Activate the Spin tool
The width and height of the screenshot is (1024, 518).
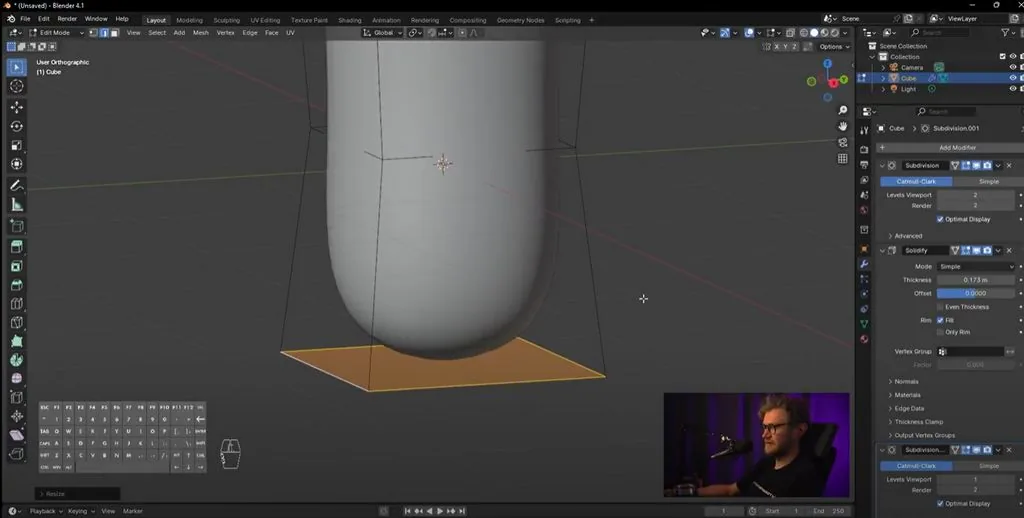coord(16,360)
